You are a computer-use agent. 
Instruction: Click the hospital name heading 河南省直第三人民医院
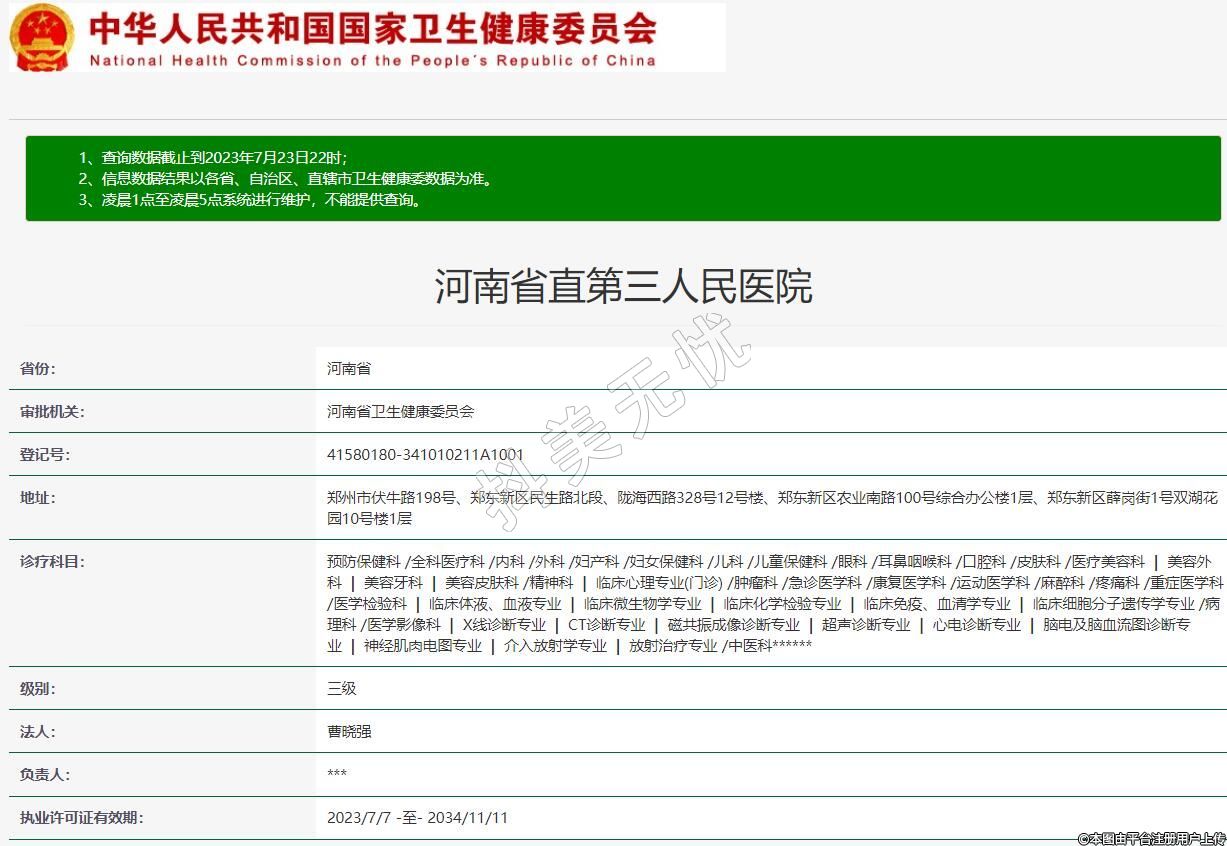[x=623, y=287]
